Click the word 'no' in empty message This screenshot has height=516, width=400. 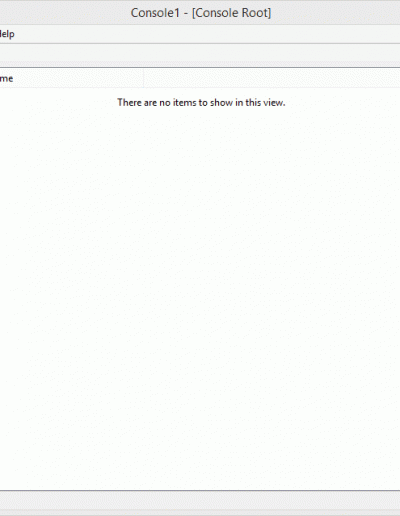point(165,103)
